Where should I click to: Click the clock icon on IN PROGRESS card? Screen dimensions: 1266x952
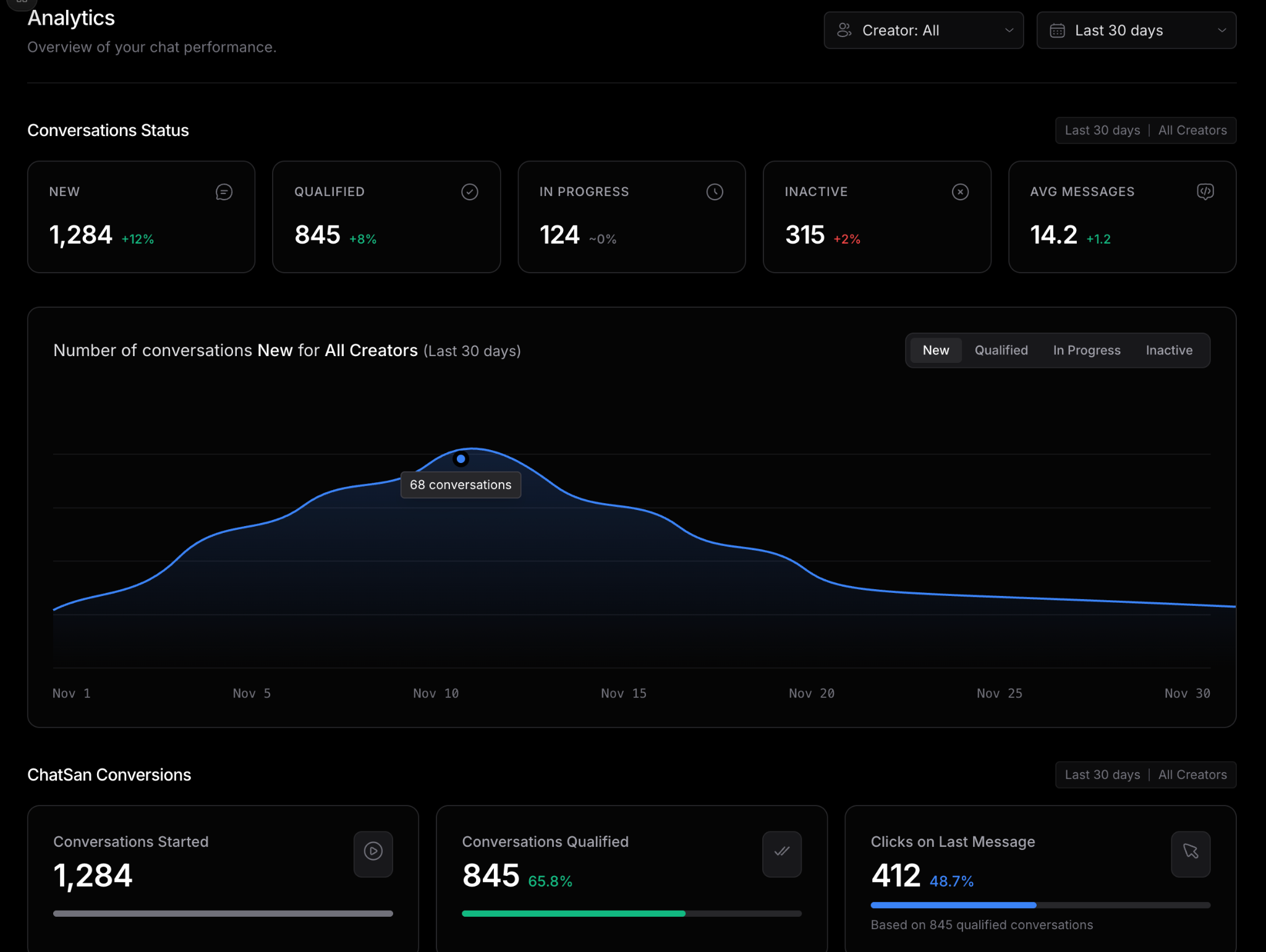click(x=715, y=192)
